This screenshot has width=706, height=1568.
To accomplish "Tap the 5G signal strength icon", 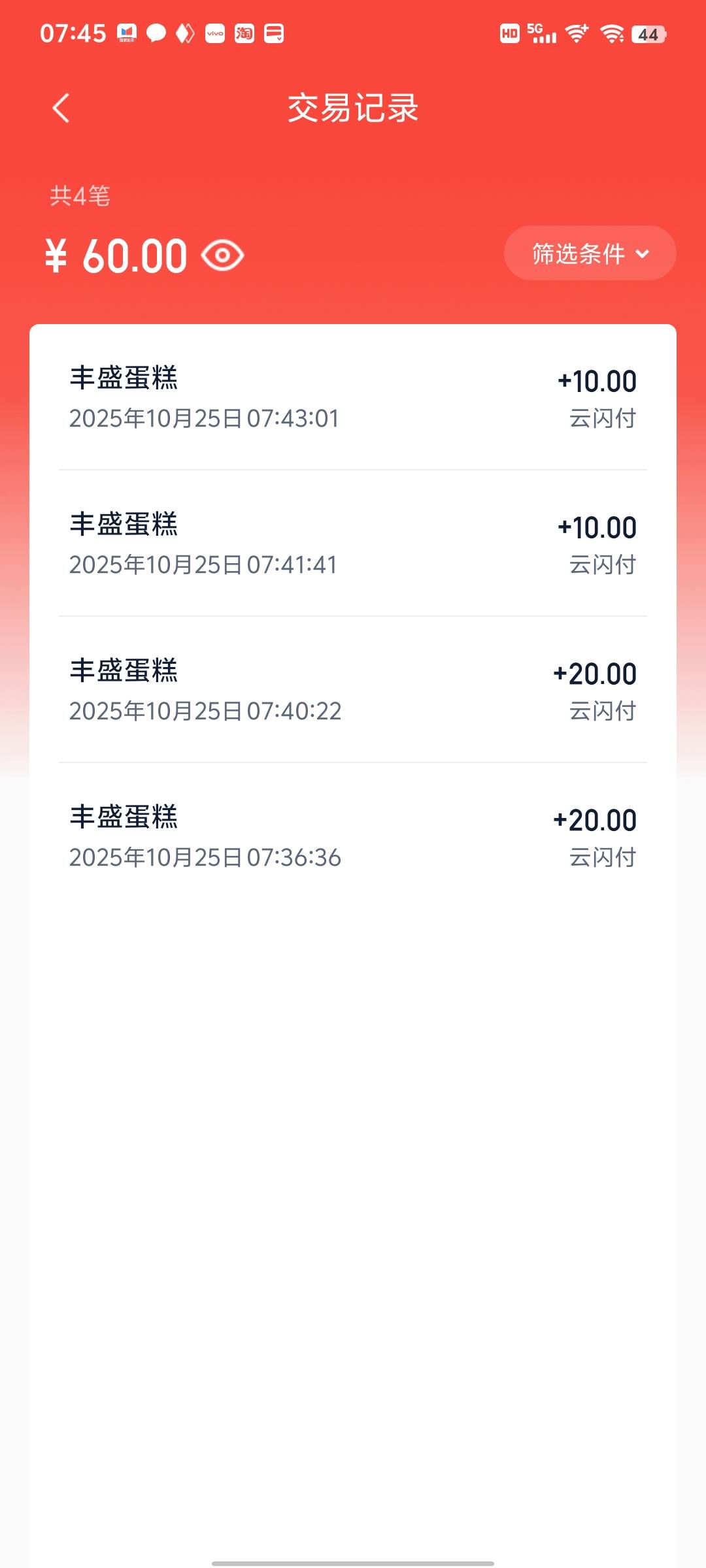I will [x=541, y=33].
